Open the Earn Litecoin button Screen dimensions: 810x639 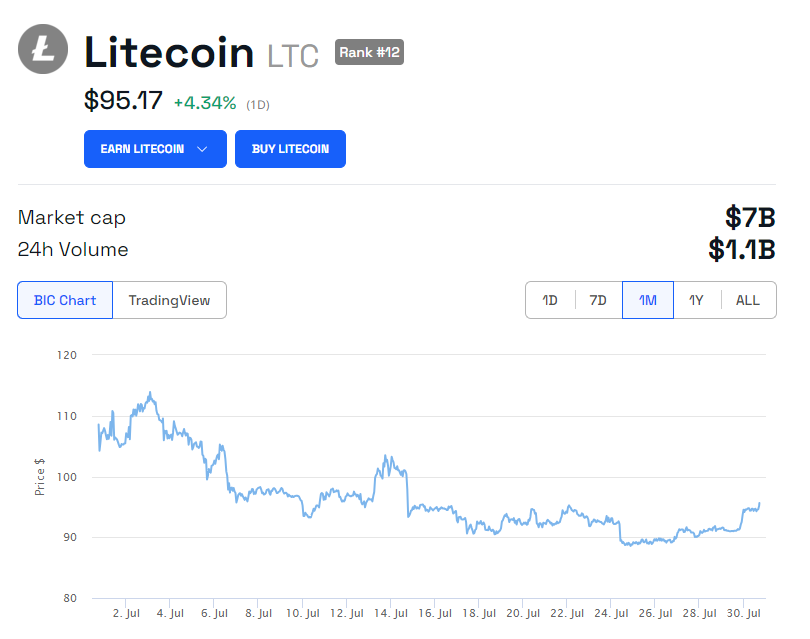pos(155,149)
